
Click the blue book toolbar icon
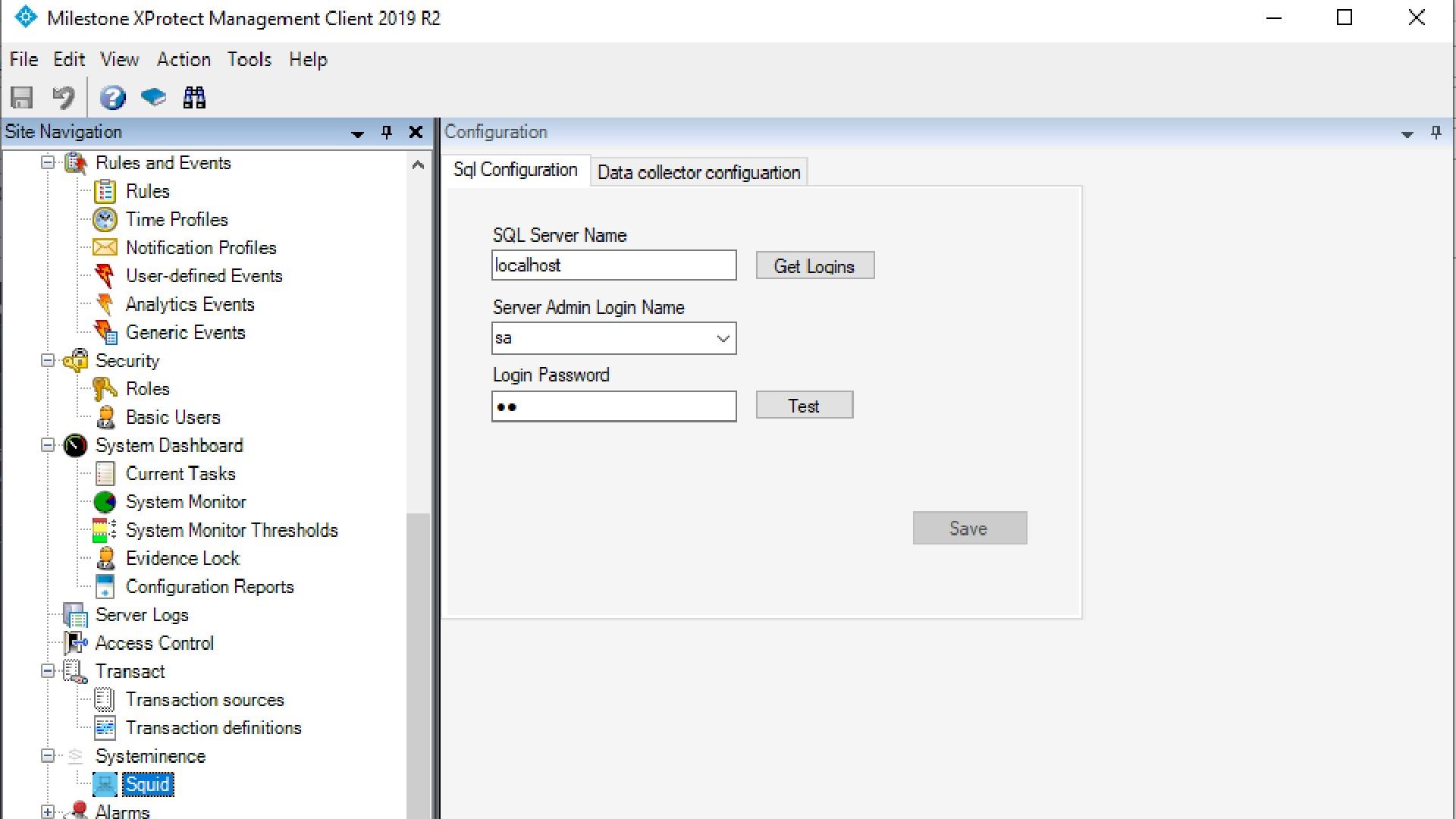click(x=153, y=98)
